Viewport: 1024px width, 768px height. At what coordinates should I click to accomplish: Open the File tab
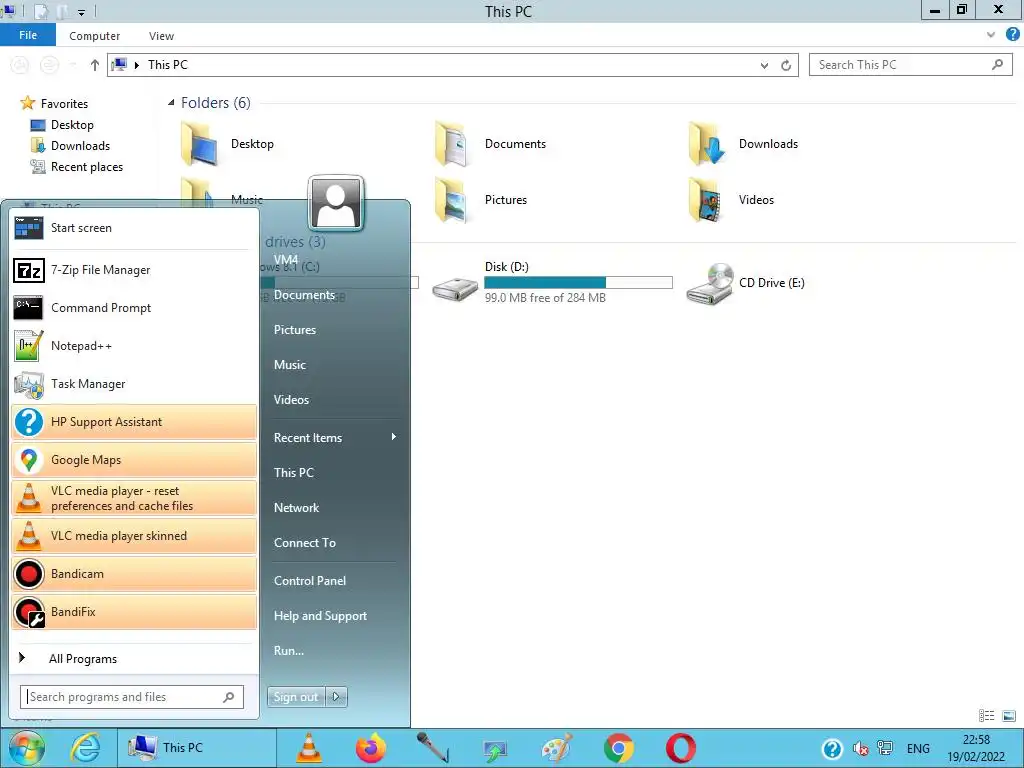tap(28, 35)
